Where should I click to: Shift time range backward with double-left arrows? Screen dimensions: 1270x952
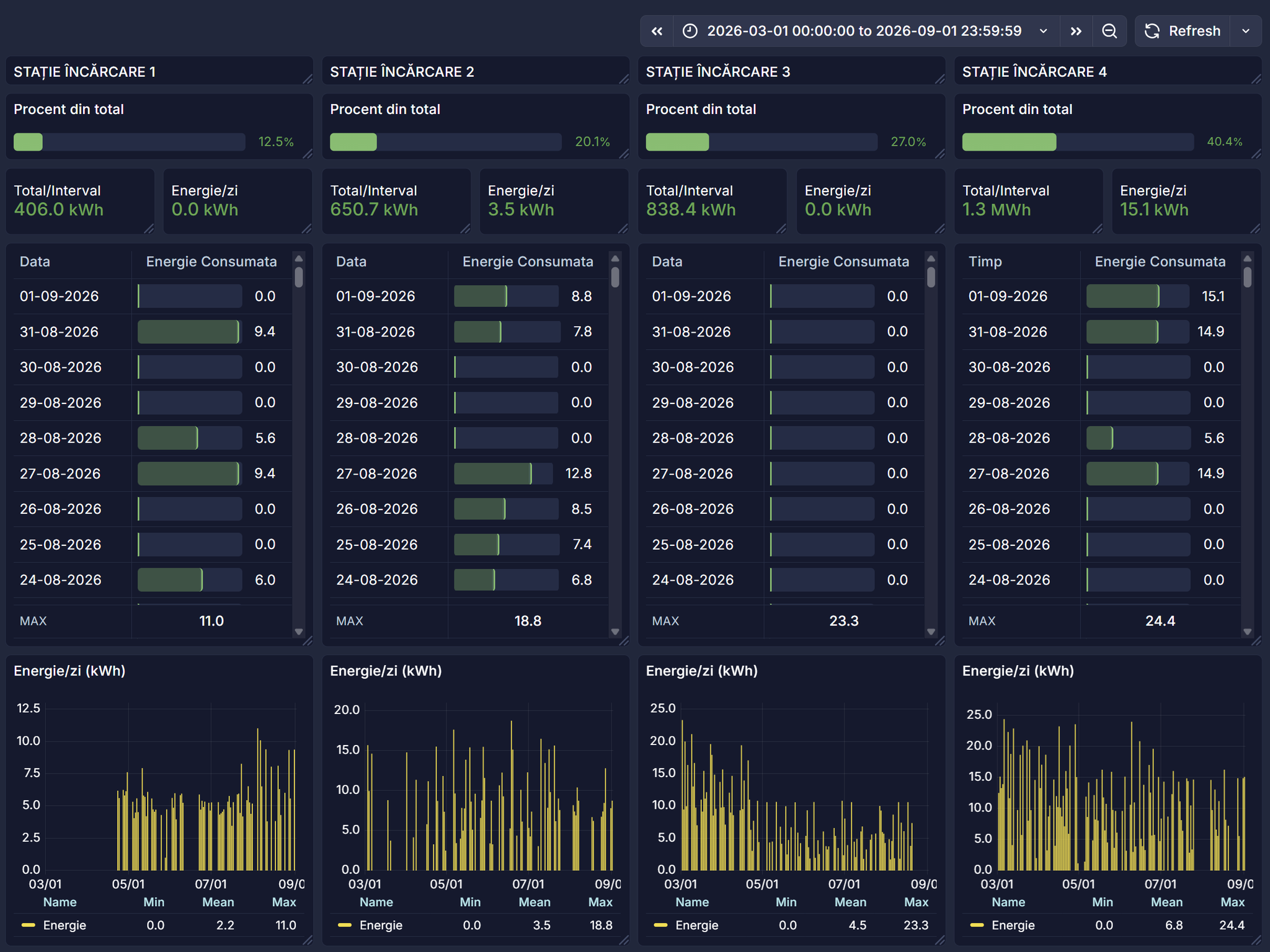tap(657, 31)
